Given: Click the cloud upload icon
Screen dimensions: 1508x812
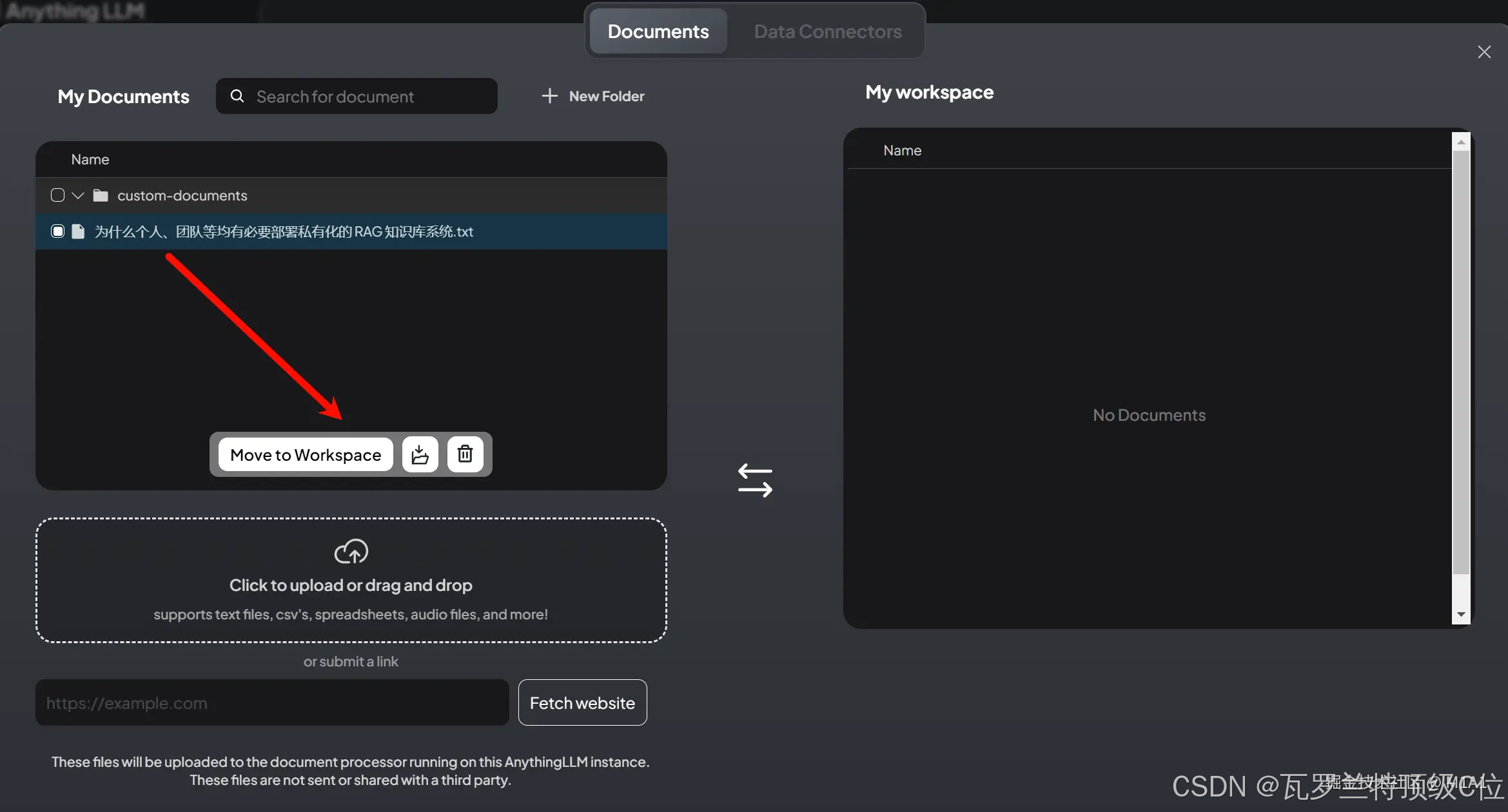Looking at the screenshot, I should [351, 551].
